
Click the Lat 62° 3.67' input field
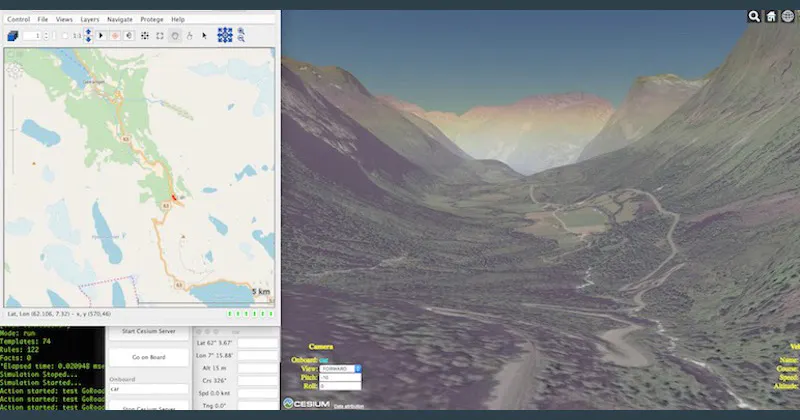tap(258, 343)
